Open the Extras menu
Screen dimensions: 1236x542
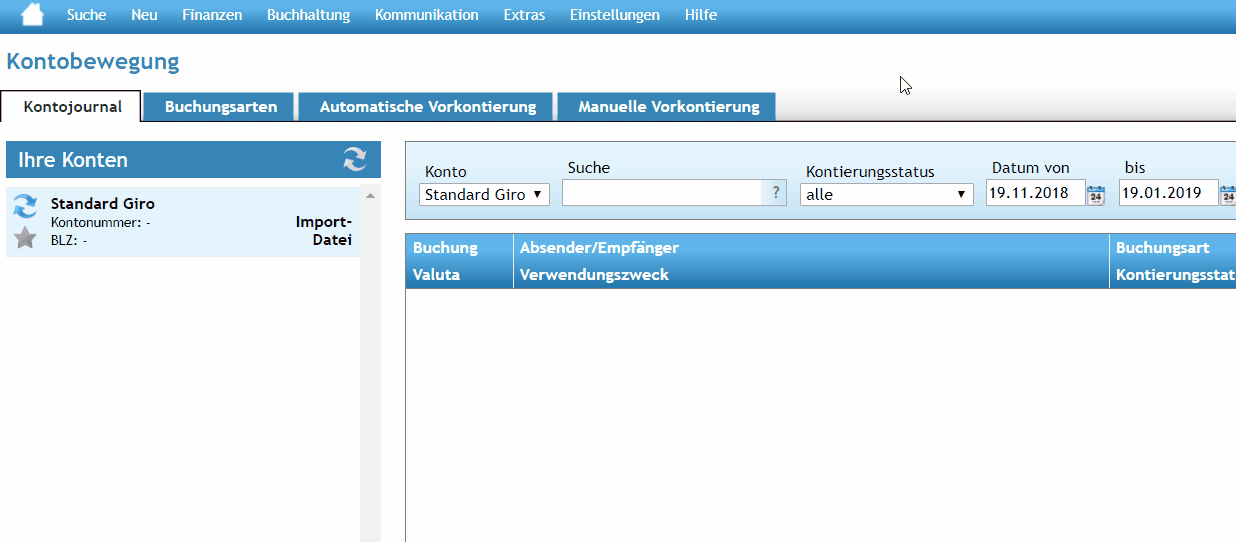click(x=524, y=15)
